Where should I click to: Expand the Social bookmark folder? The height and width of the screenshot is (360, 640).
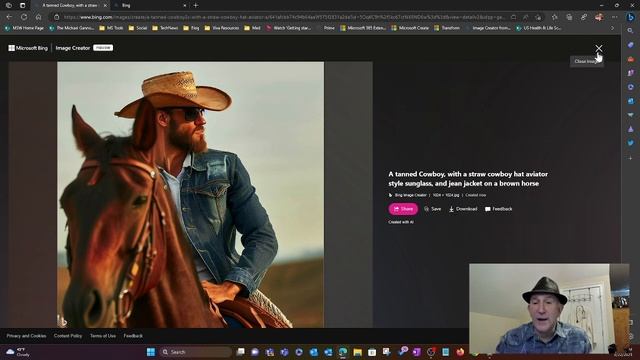[138, 28]
